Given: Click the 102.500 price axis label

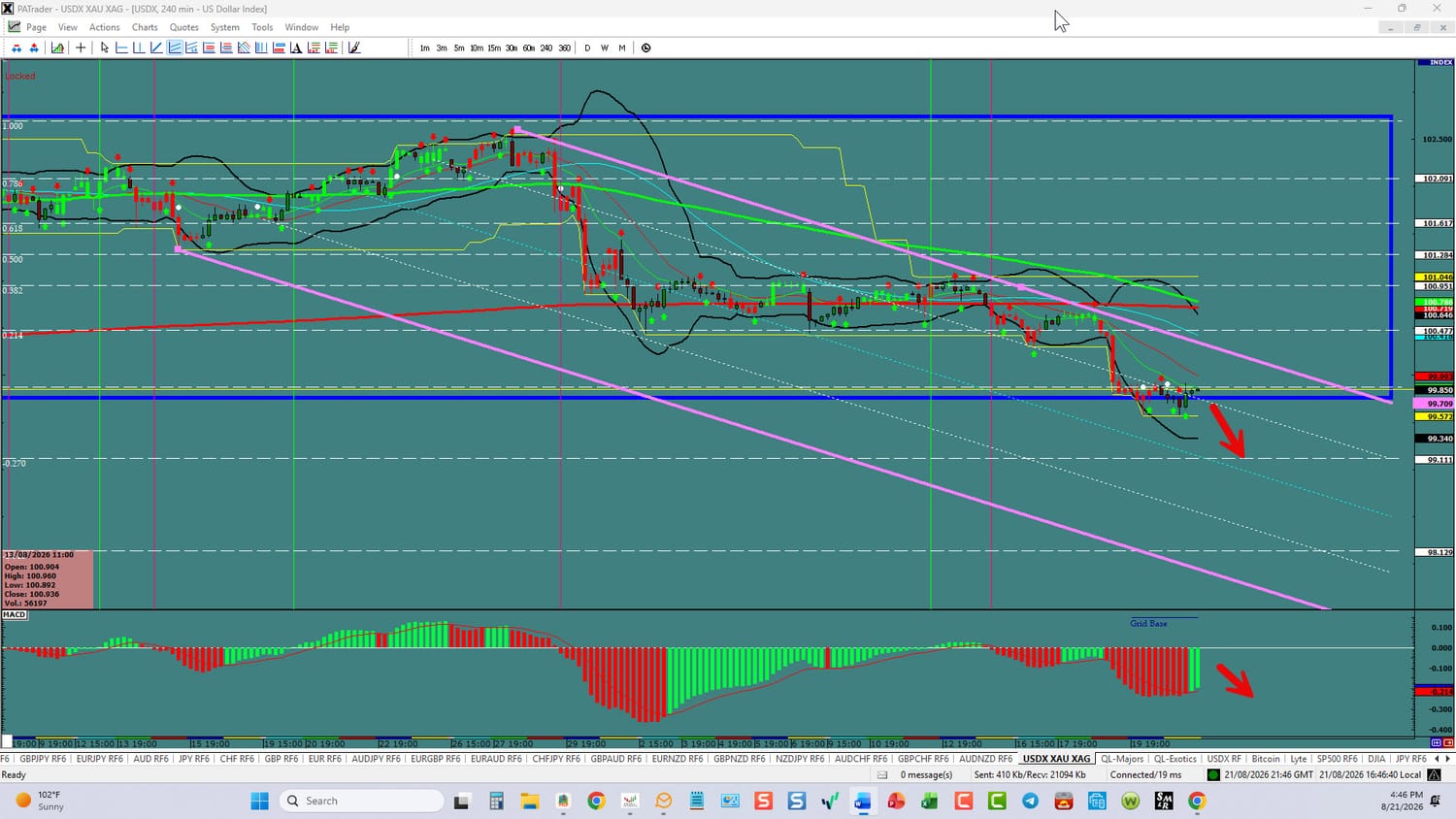Looking at the screenshot, I should (1437, 140).
